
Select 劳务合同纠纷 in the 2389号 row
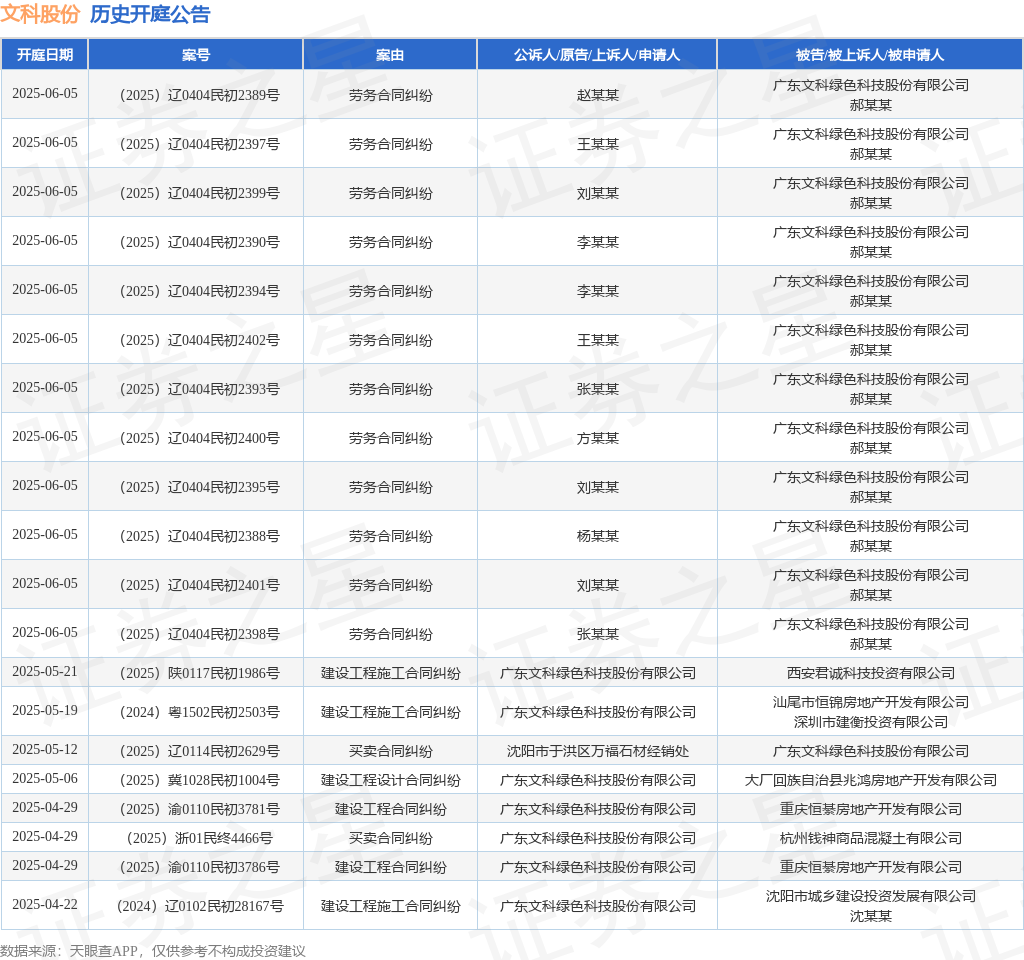(391, 95)
